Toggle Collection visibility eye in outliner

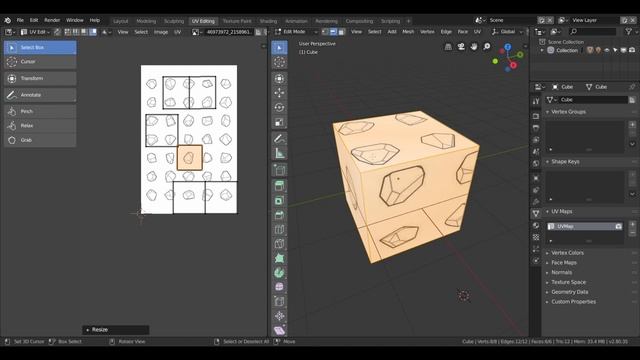point(607,50)
